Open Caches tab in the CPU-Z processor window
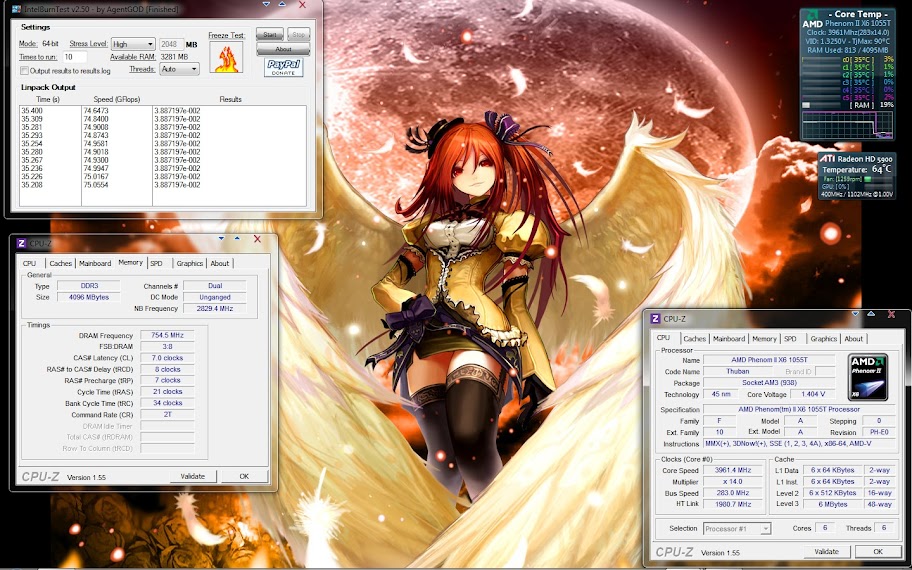The height and width of the screenshot is (570, 912). [694, 339]
